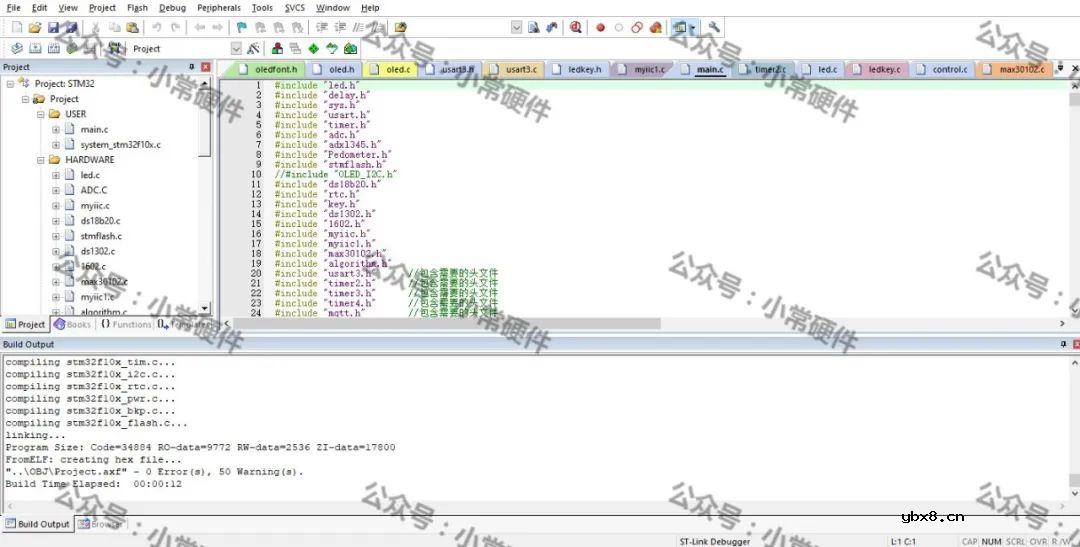The image size is (1080, 547).
Task: Click the Insert Bookmark flag icon
Action: click(242, 27)
